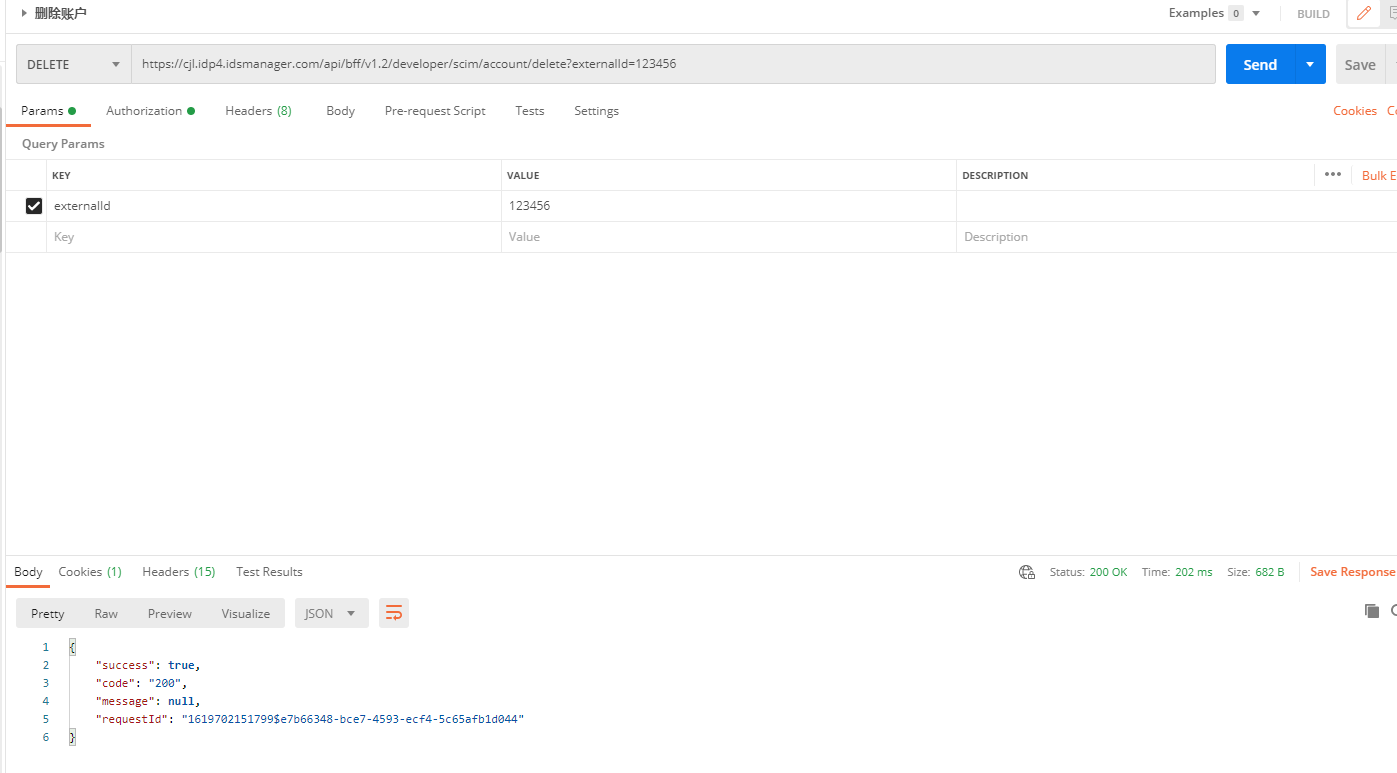Screen dimensions: 1397x773
Task: Click the request URL input field
Action: pos(672,64)
